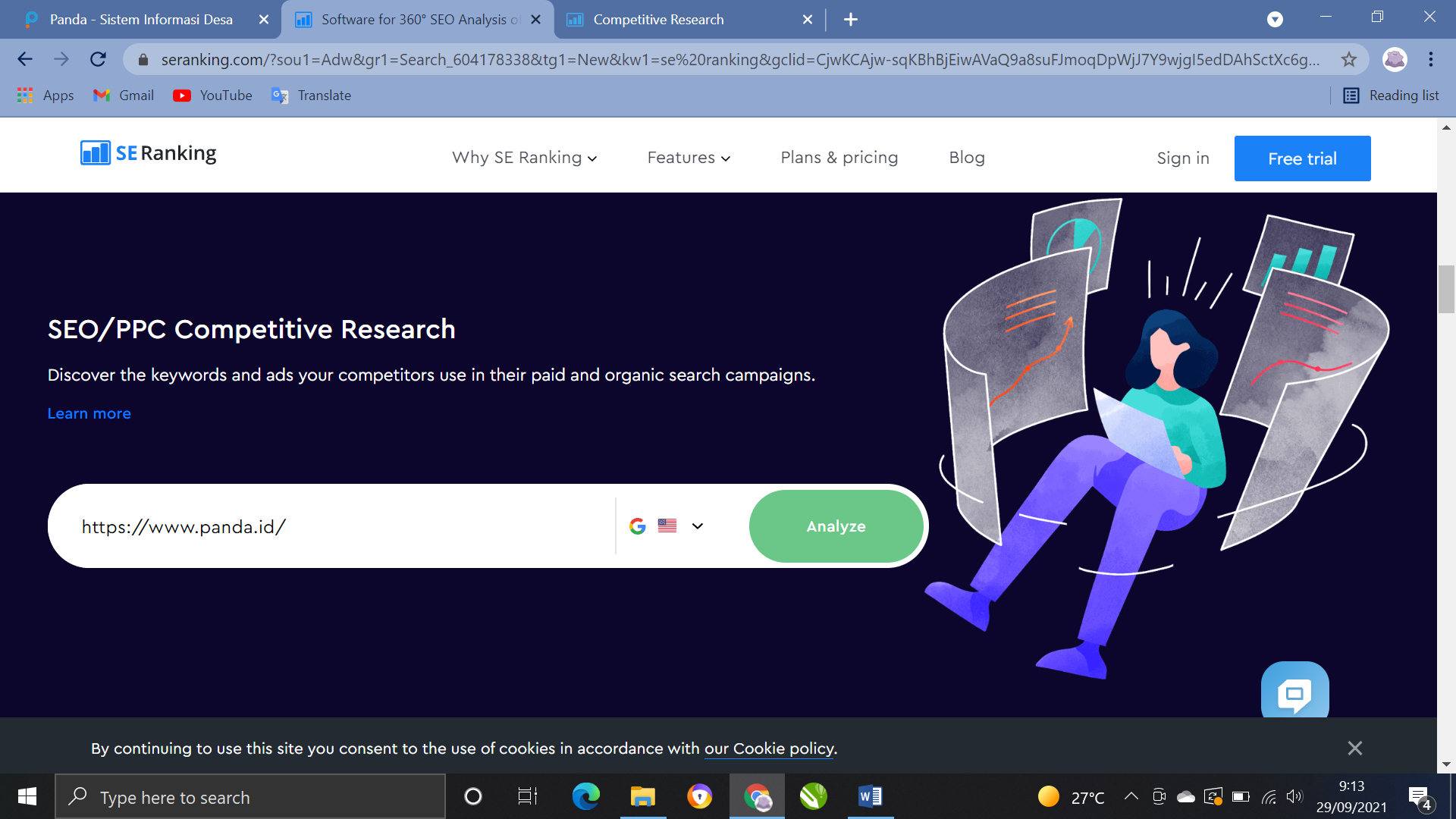Viewport: 1456px width, 819px height.
Task: Open the OneDrive cloud tray icon
Action: click(x=1186, y=796)
